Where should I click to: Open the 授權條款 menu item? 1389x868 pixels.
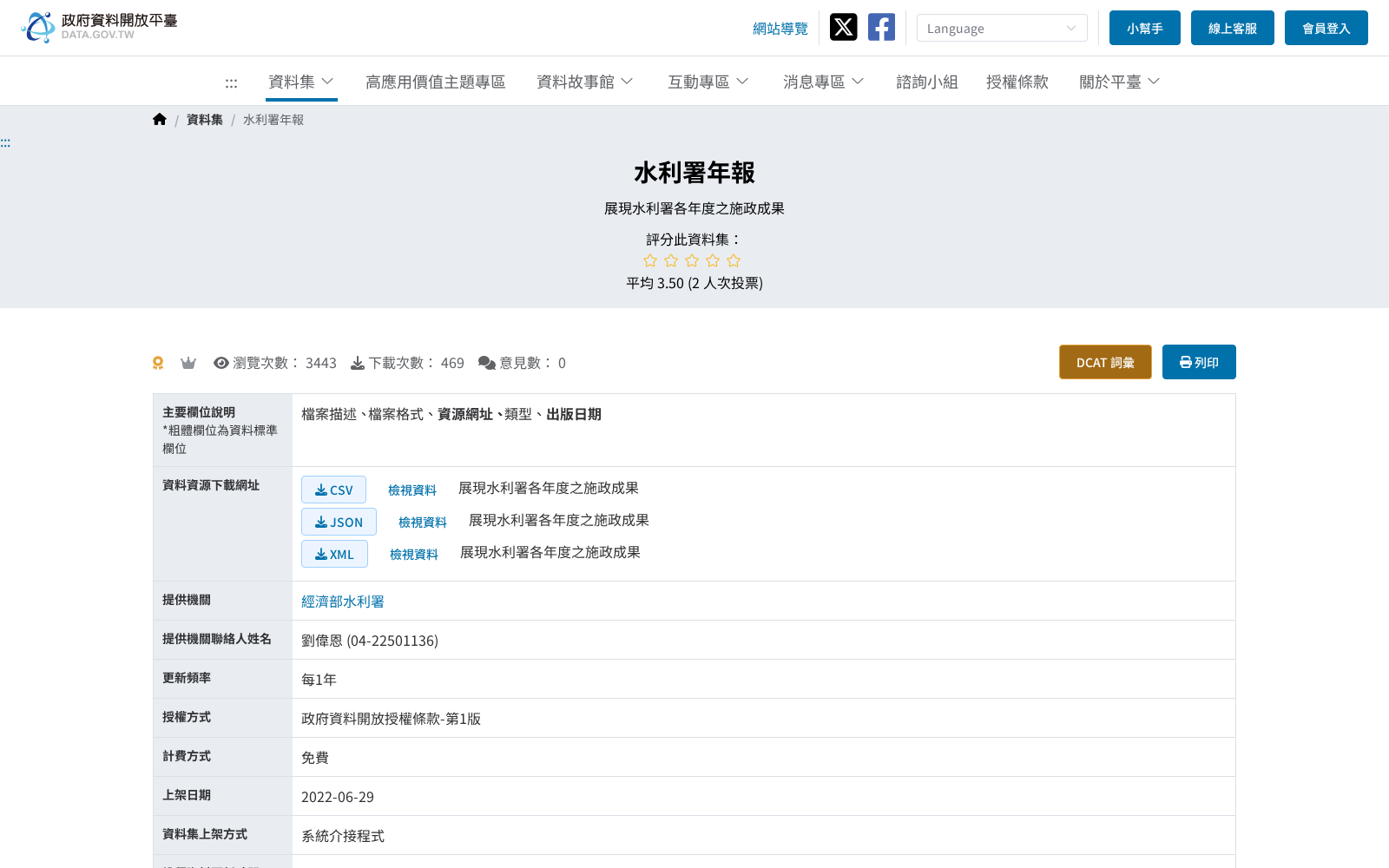pyautogui.click(x=1017, y=82)
